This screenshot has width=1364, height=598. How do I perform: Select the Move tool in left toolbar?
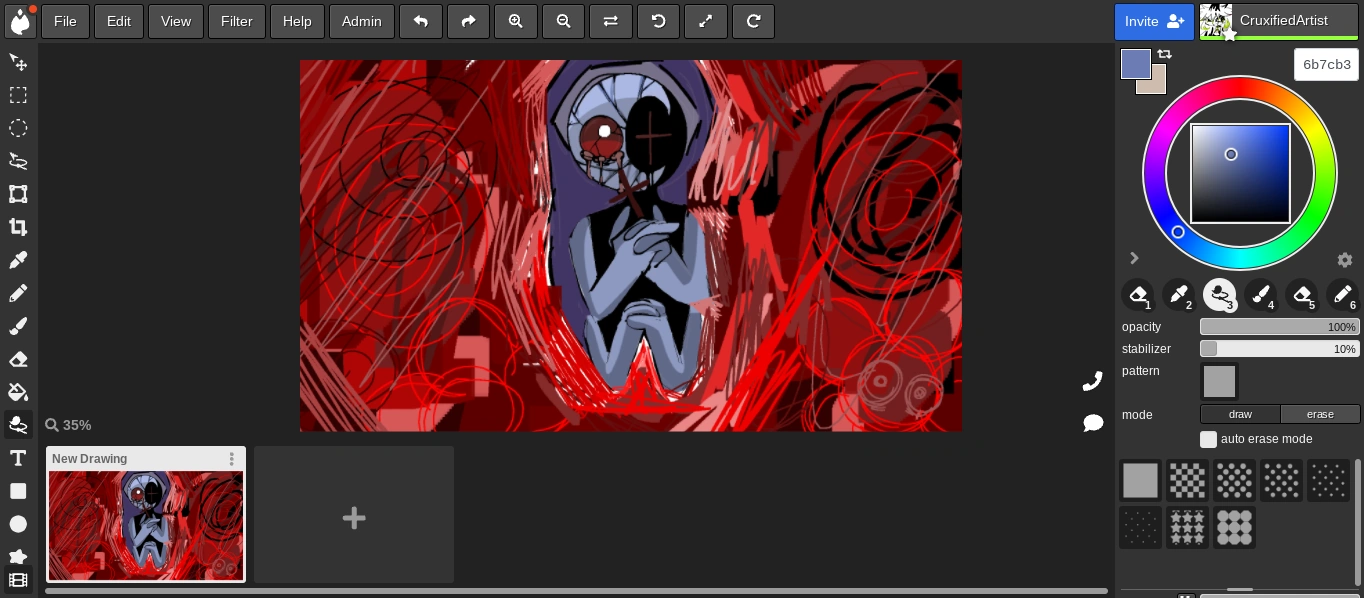[18, 62]
